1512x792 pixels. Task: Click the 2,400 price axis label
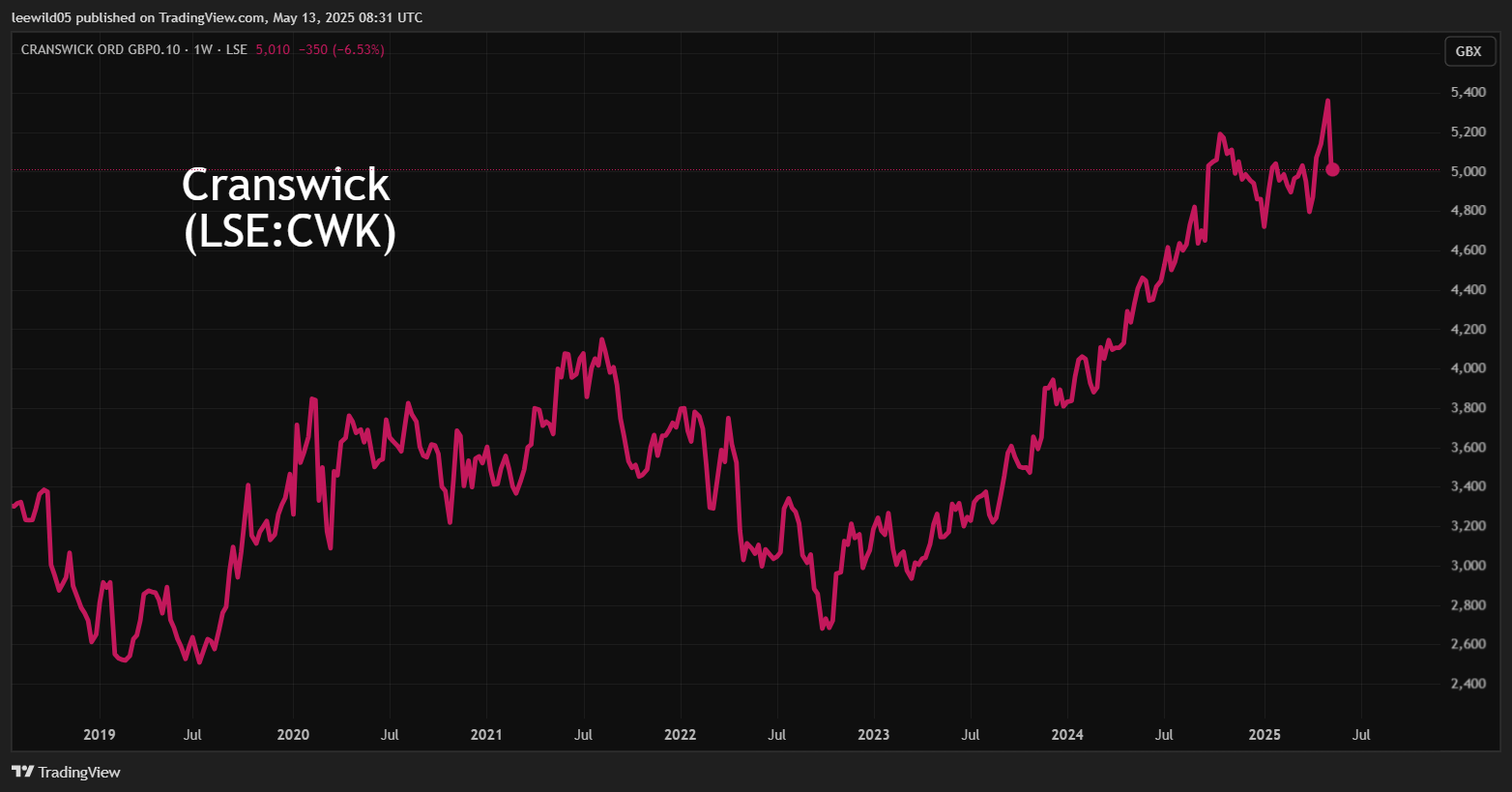point(1468,683)
